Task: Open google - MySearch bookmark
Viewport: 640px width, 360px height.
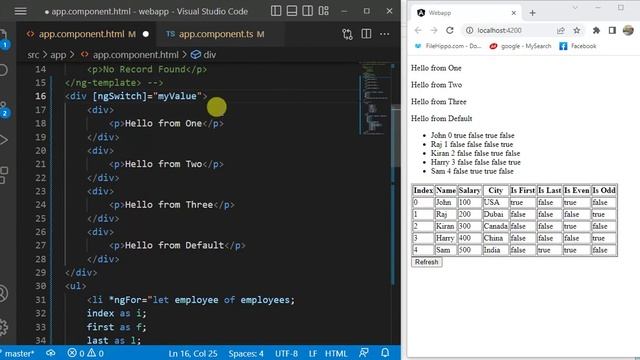Action: click(x=520, y=46)
